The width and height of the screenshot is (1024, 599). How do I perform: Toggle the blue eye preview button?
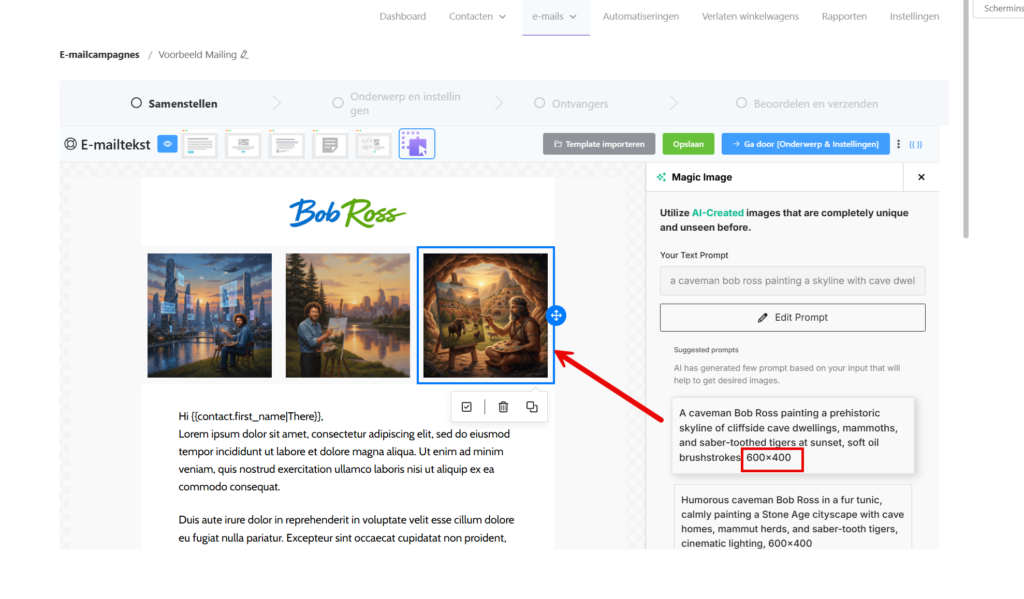point(167,144)
